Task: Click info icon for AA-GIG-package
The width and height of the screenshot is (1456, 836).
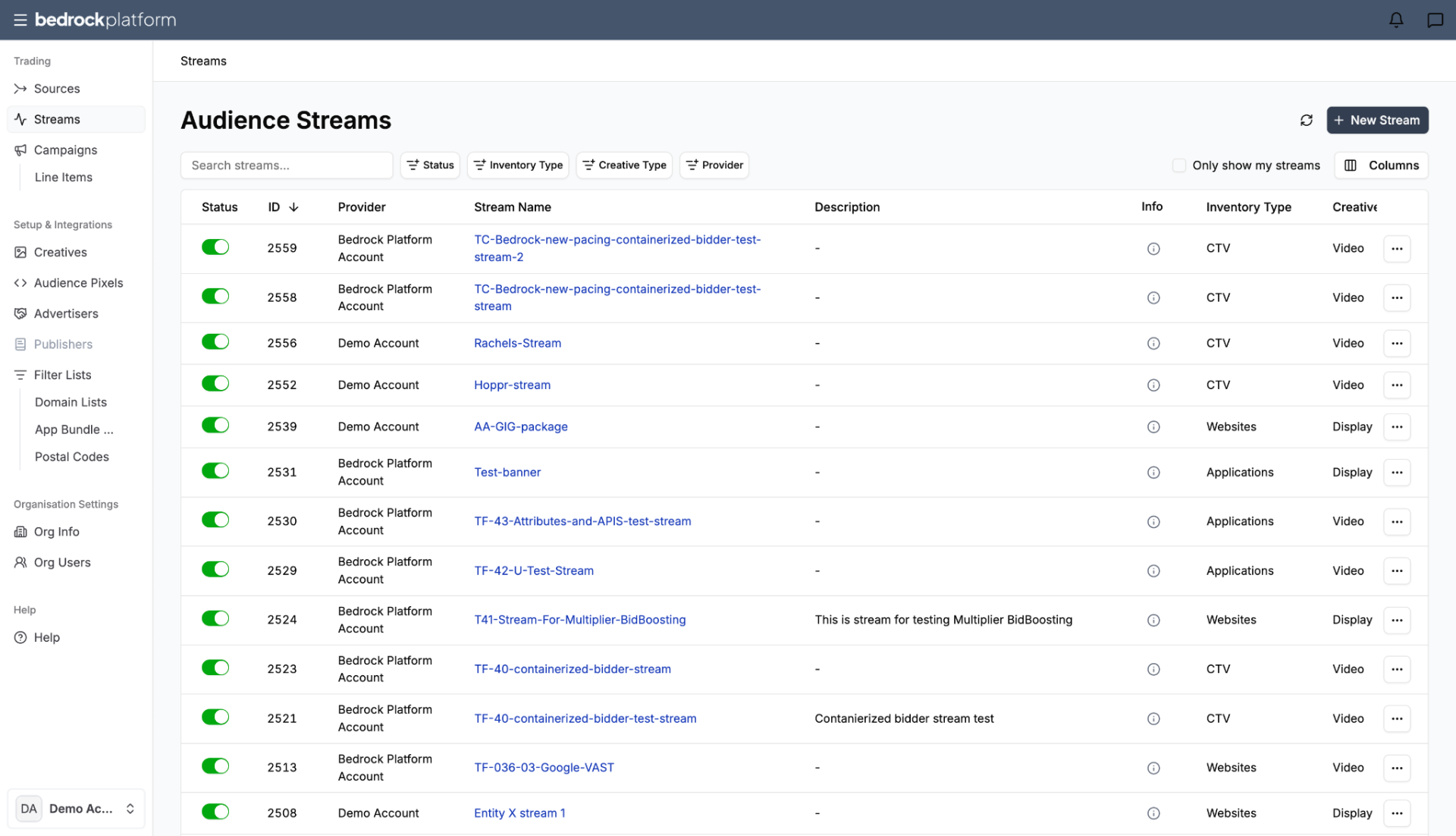Action: [1153, 426]
